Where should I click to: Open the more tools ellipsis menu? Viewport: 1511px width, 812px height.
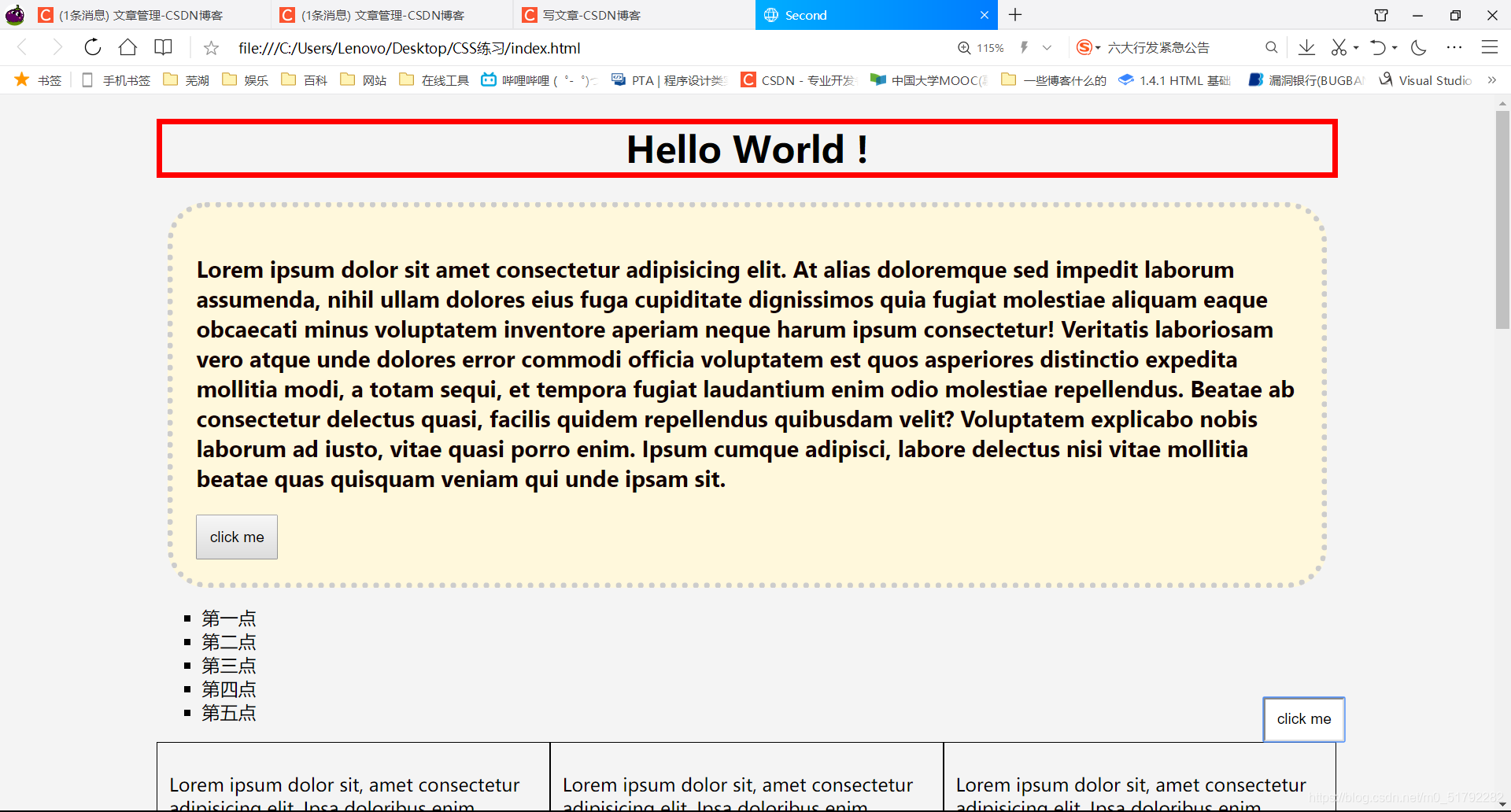click(1454, 47)
